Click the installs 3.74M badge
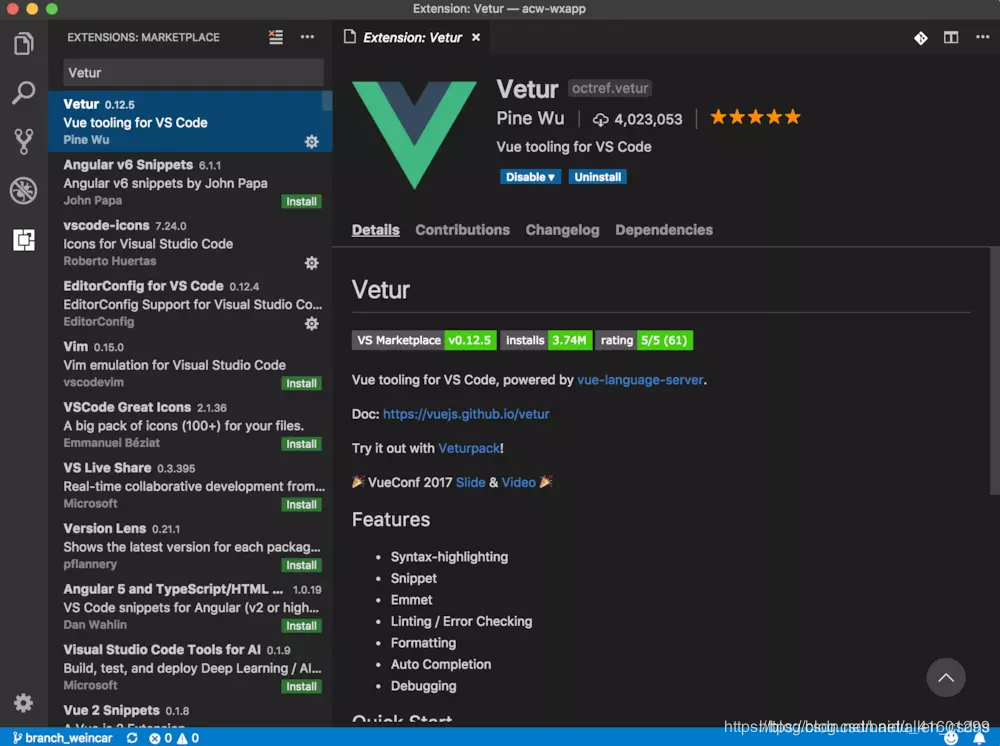1000x746 pixels. coord(547,340)
